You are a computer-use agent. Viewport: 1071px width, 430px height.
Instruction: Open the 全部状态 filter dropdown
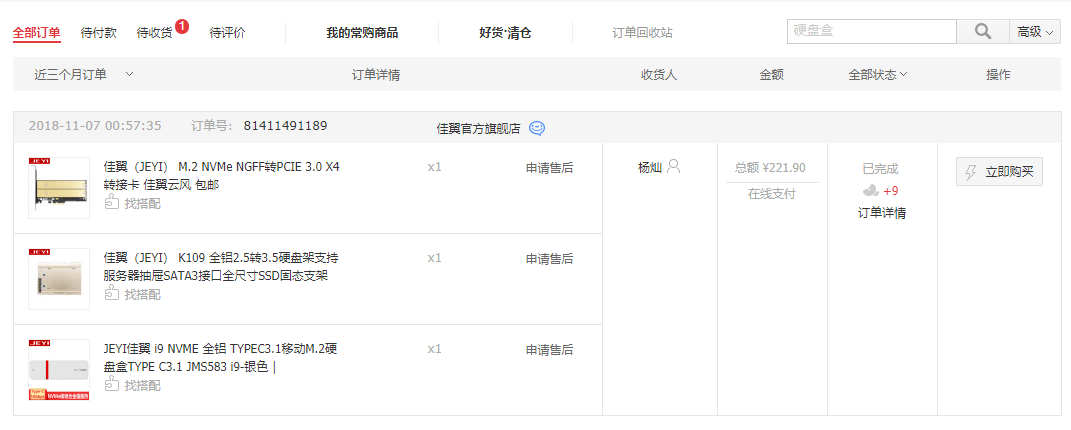(878, 74)
